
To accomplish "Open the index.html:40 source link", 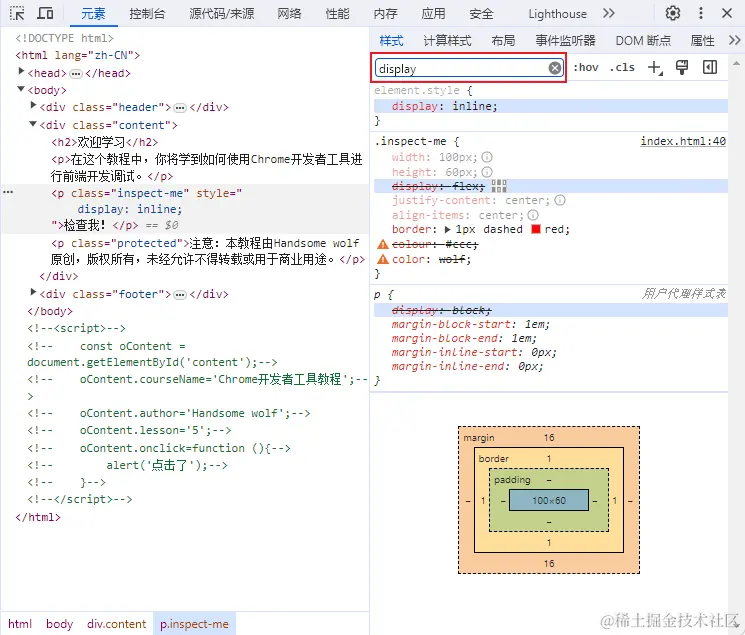I will [x=683, y=141].
